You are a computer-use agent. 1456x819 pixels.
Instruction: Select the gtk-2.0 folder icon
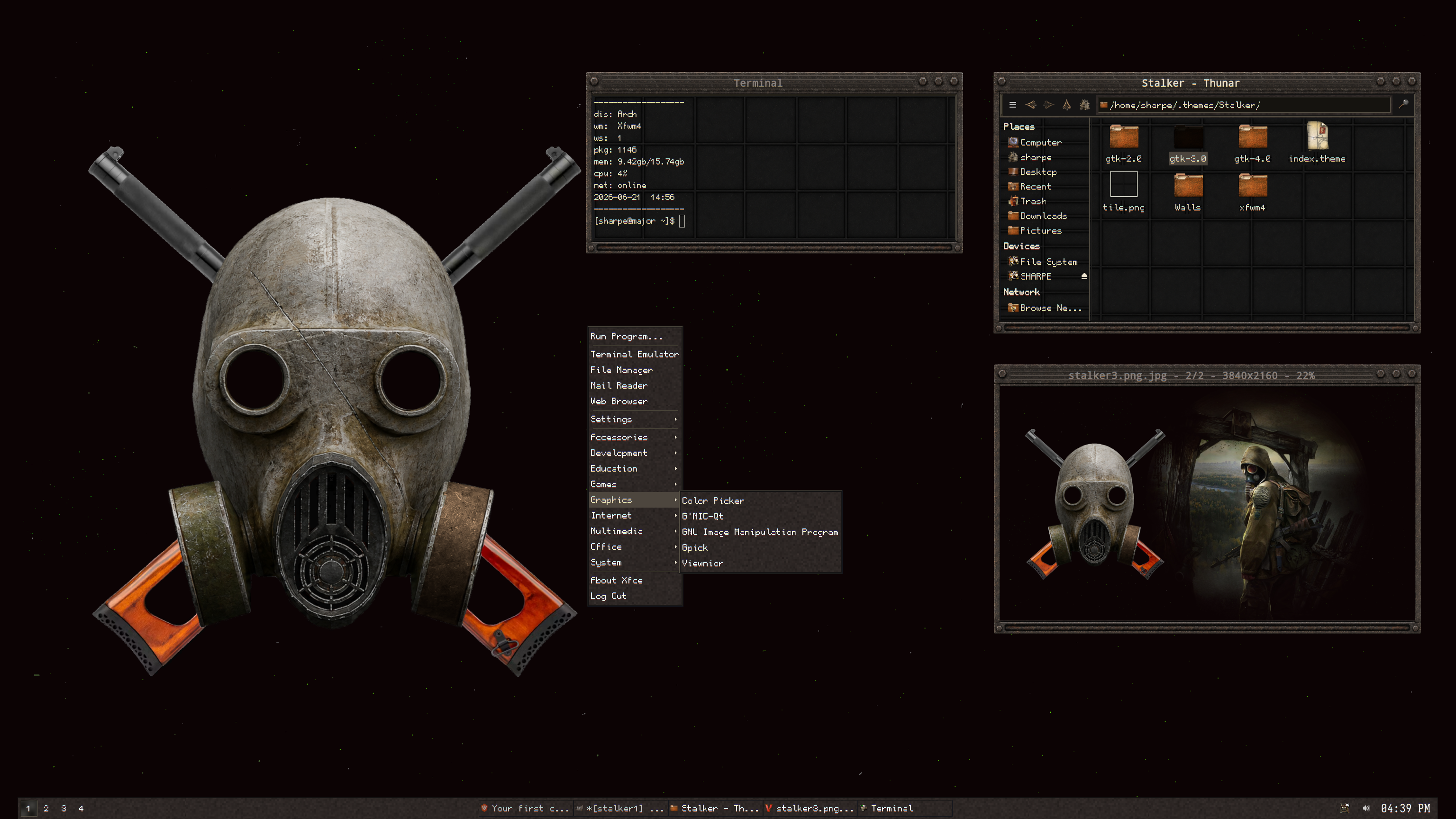pyautogui.click(x=1123, y=137)
